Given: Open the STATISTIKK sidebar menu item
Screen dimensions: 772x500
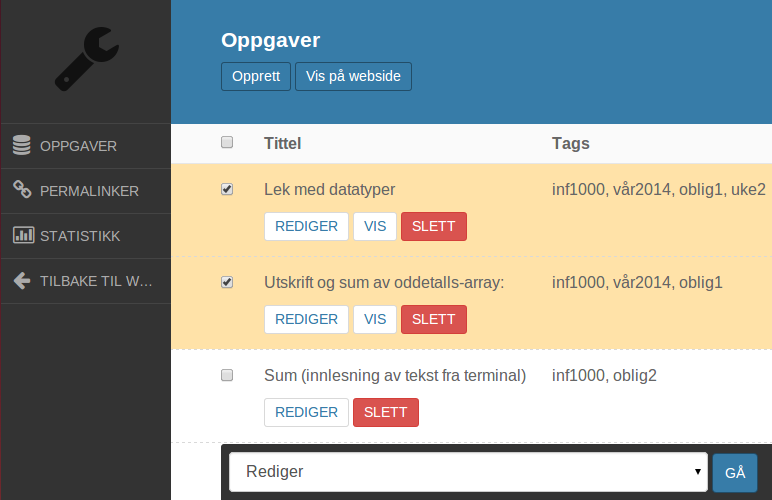Looking at the screenshot, I should (86, 236).
